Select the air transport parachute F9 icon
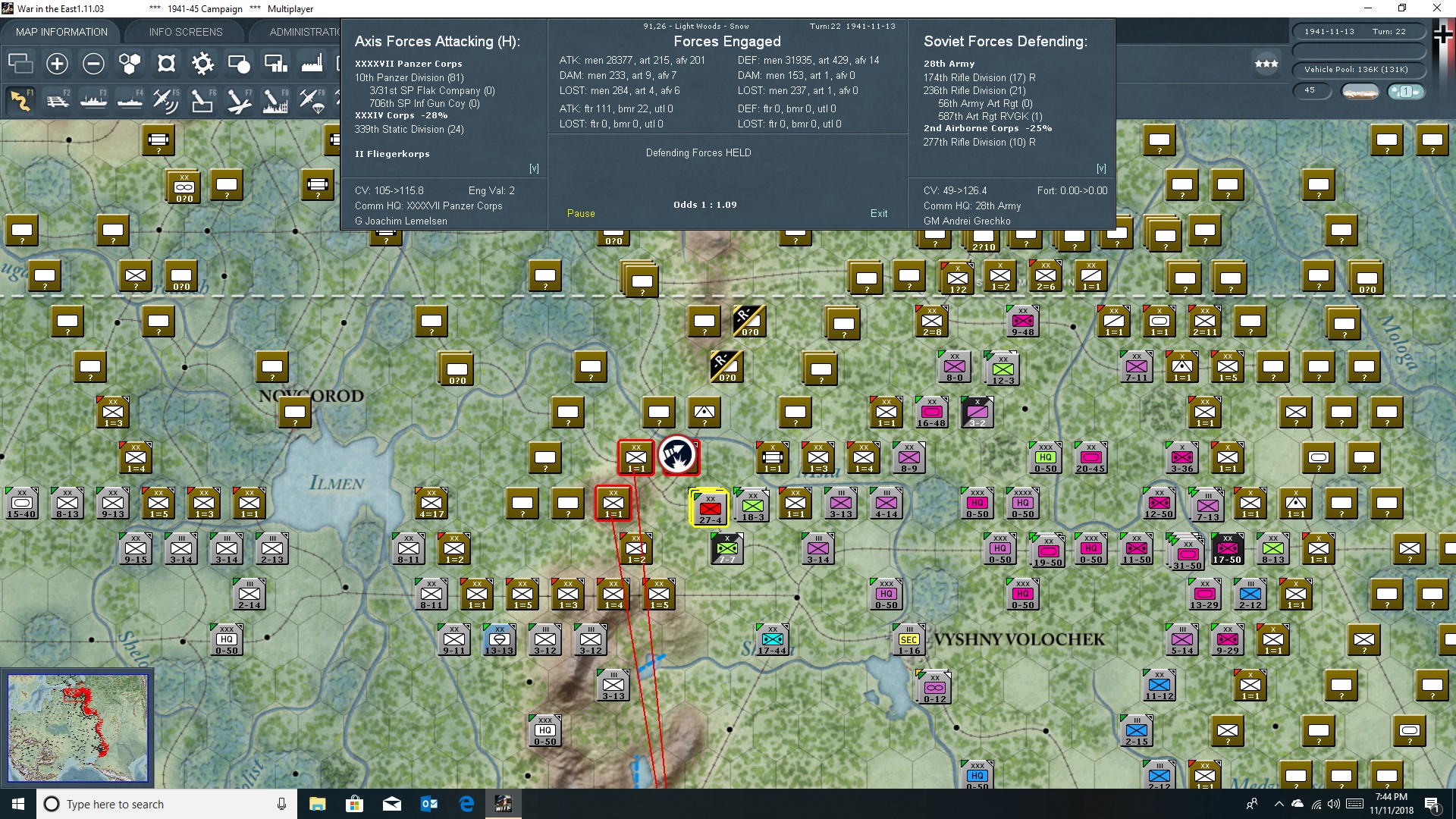 pos(311,100)
